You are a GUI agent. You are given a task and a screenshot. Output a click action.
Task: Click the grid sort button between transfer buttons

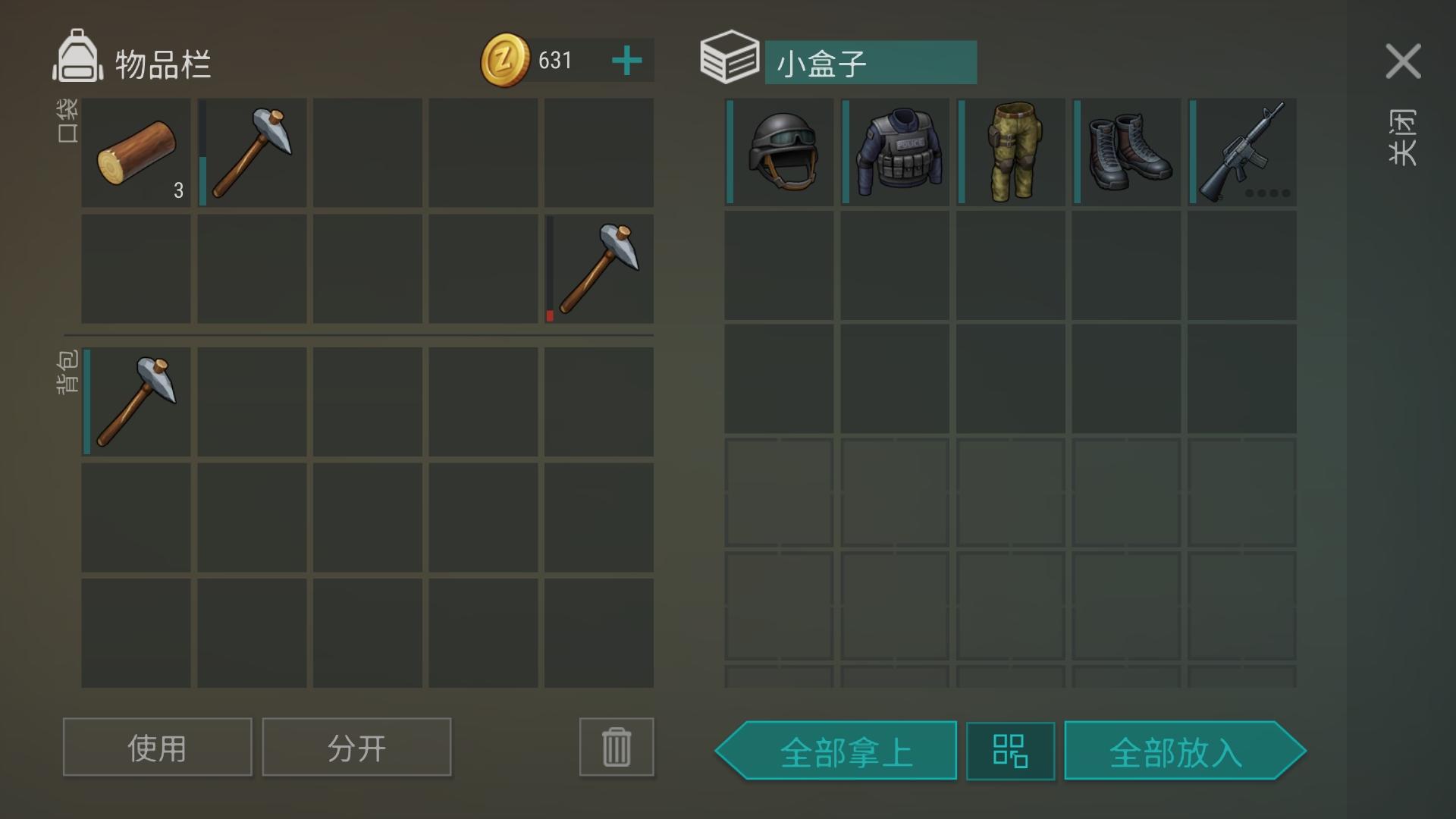[x=1010, y=751]
